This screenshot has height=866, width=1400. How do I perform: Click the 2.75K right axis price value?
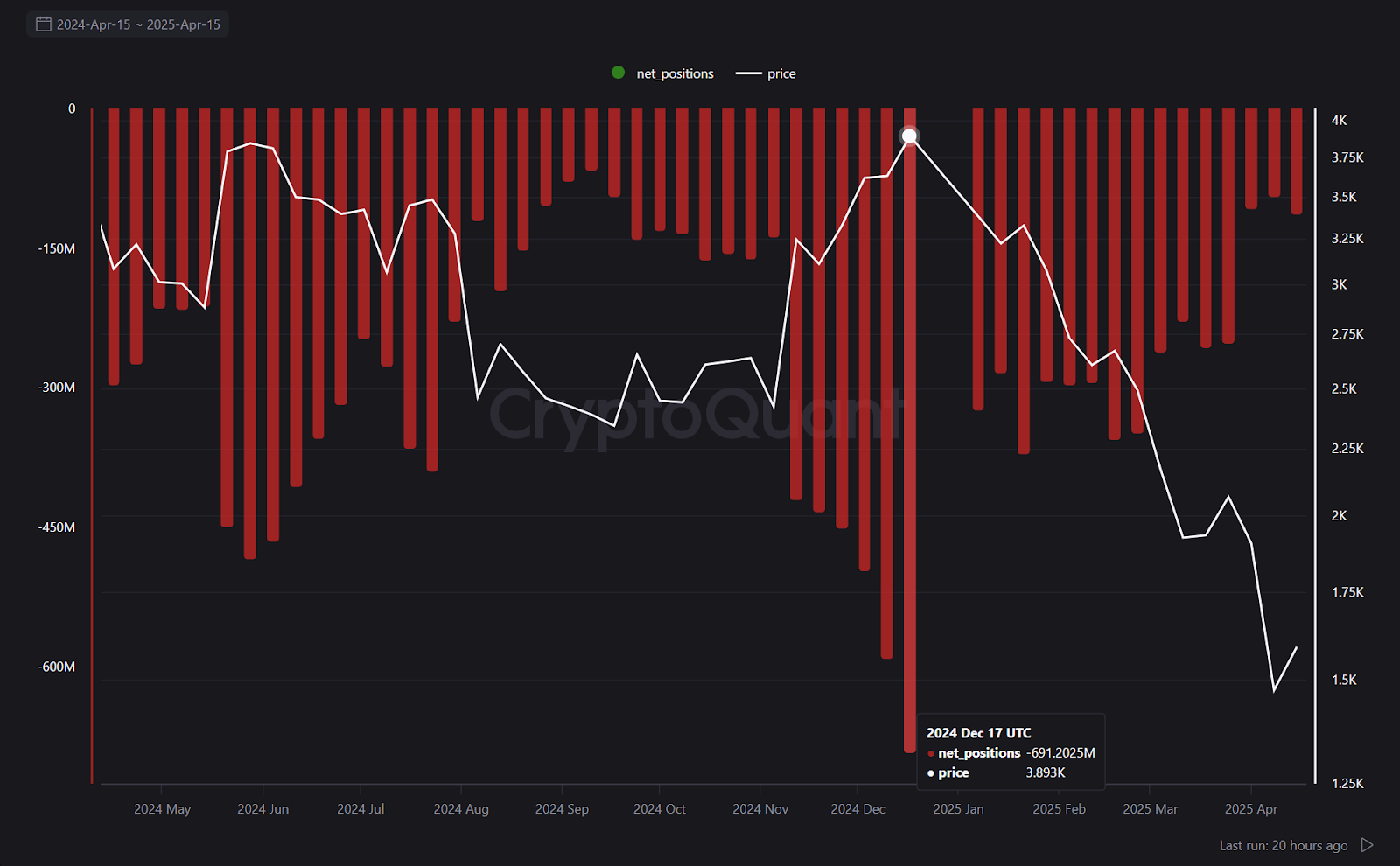point(1347,333)
